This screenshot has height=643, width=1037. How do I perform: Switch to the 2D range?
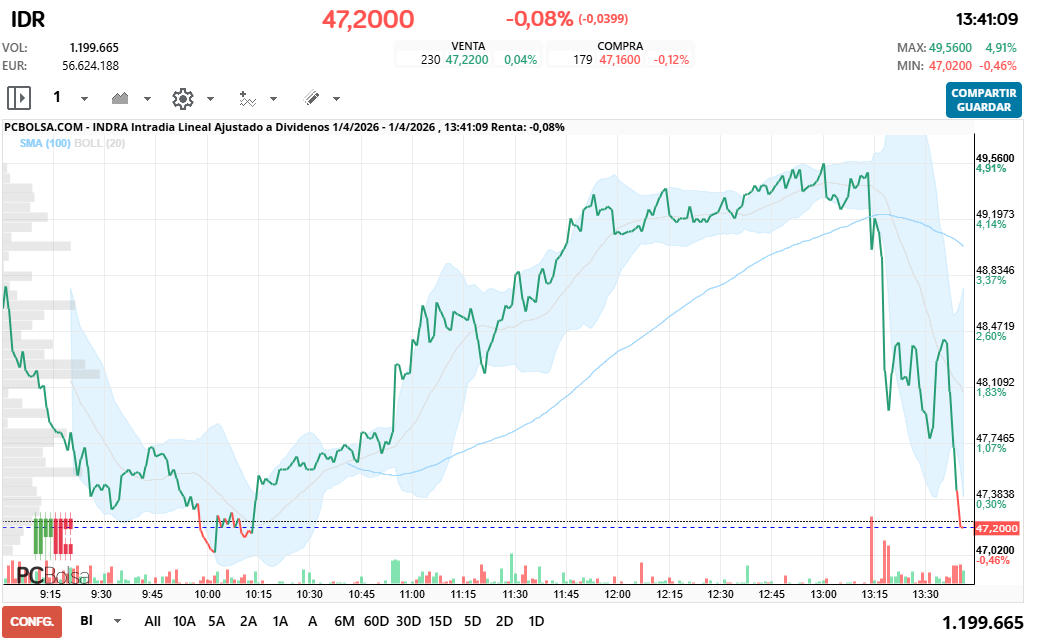[504, 621]
